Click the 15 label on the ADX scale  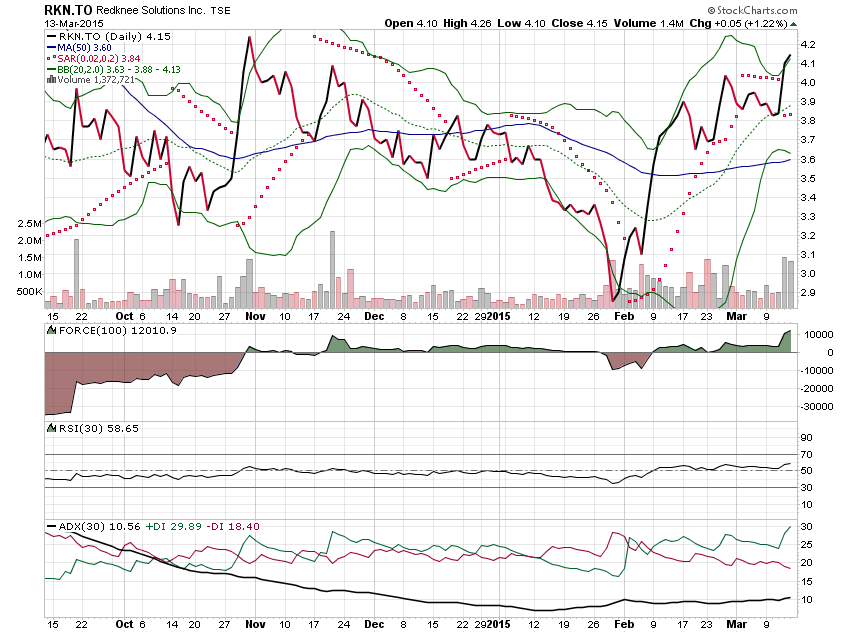tap(807, 582)
